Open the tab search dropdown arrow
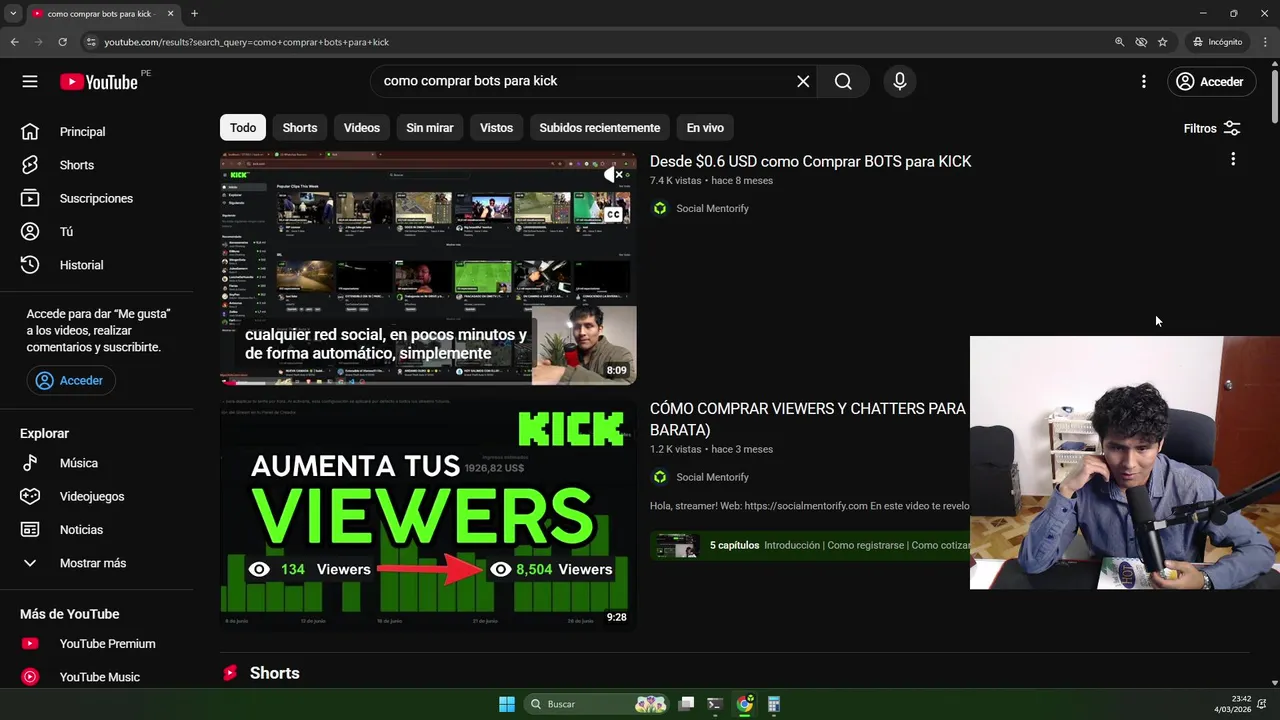 pyautogui.click(x=13, y=14)
